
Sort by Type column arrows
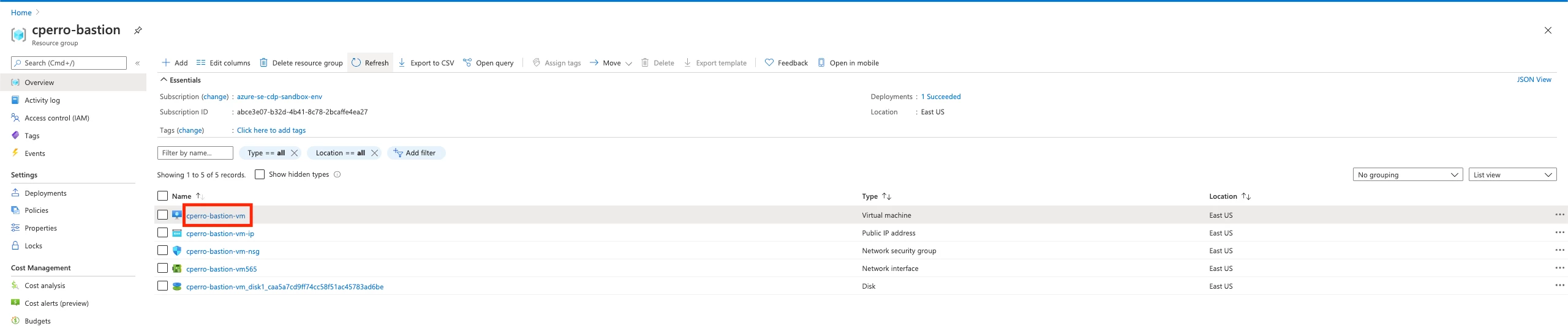pos(886,196)
